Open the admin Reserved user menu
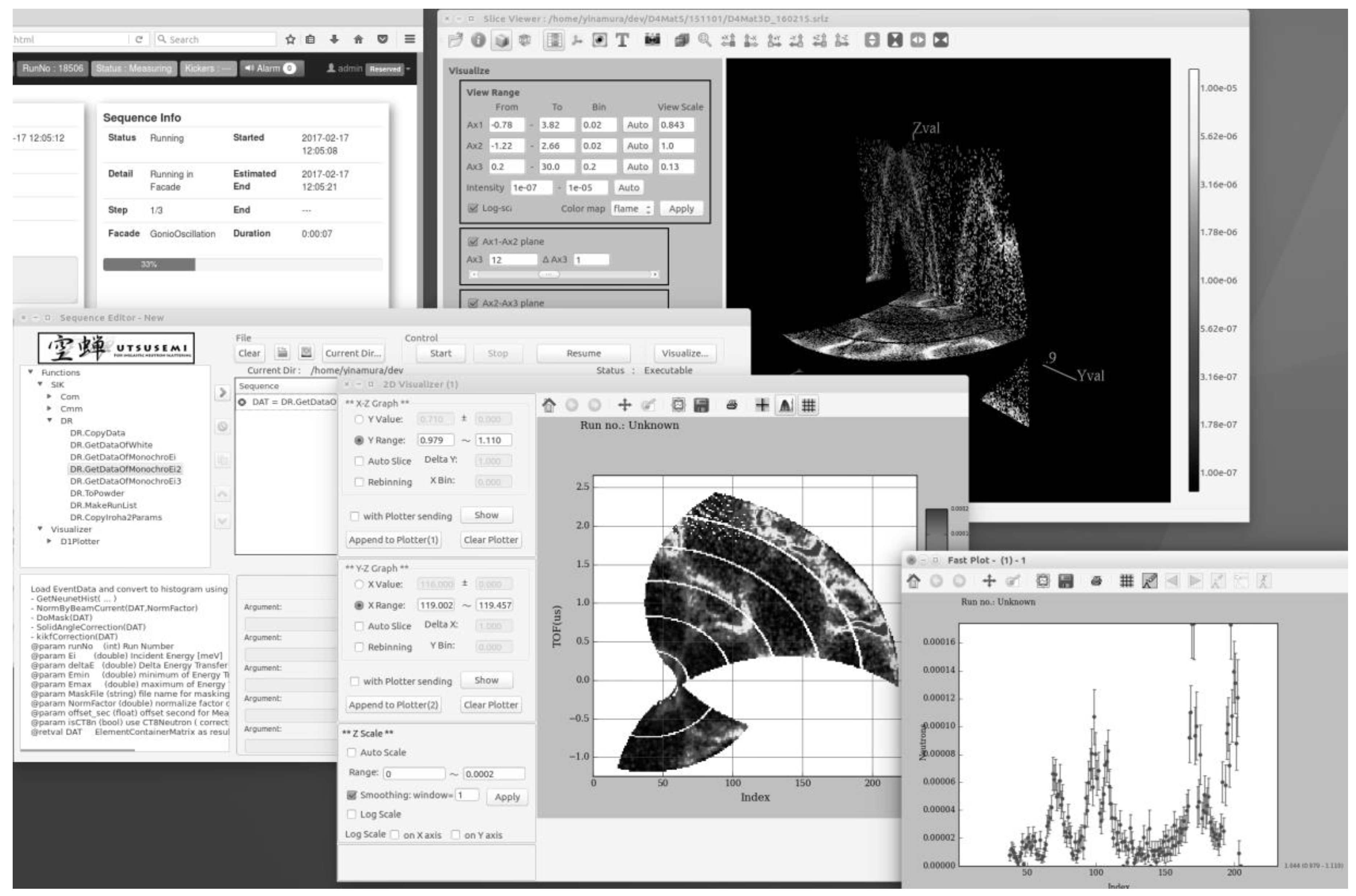The image size is (1356, 896). (369, 69)
